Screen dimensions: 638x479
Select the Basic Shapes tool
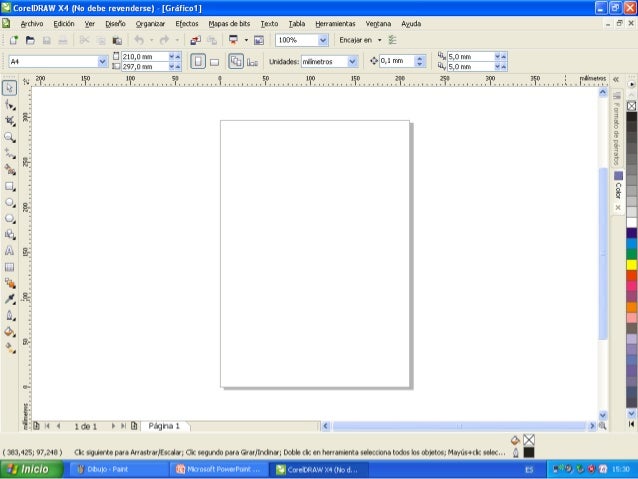(x=10, y=235)
